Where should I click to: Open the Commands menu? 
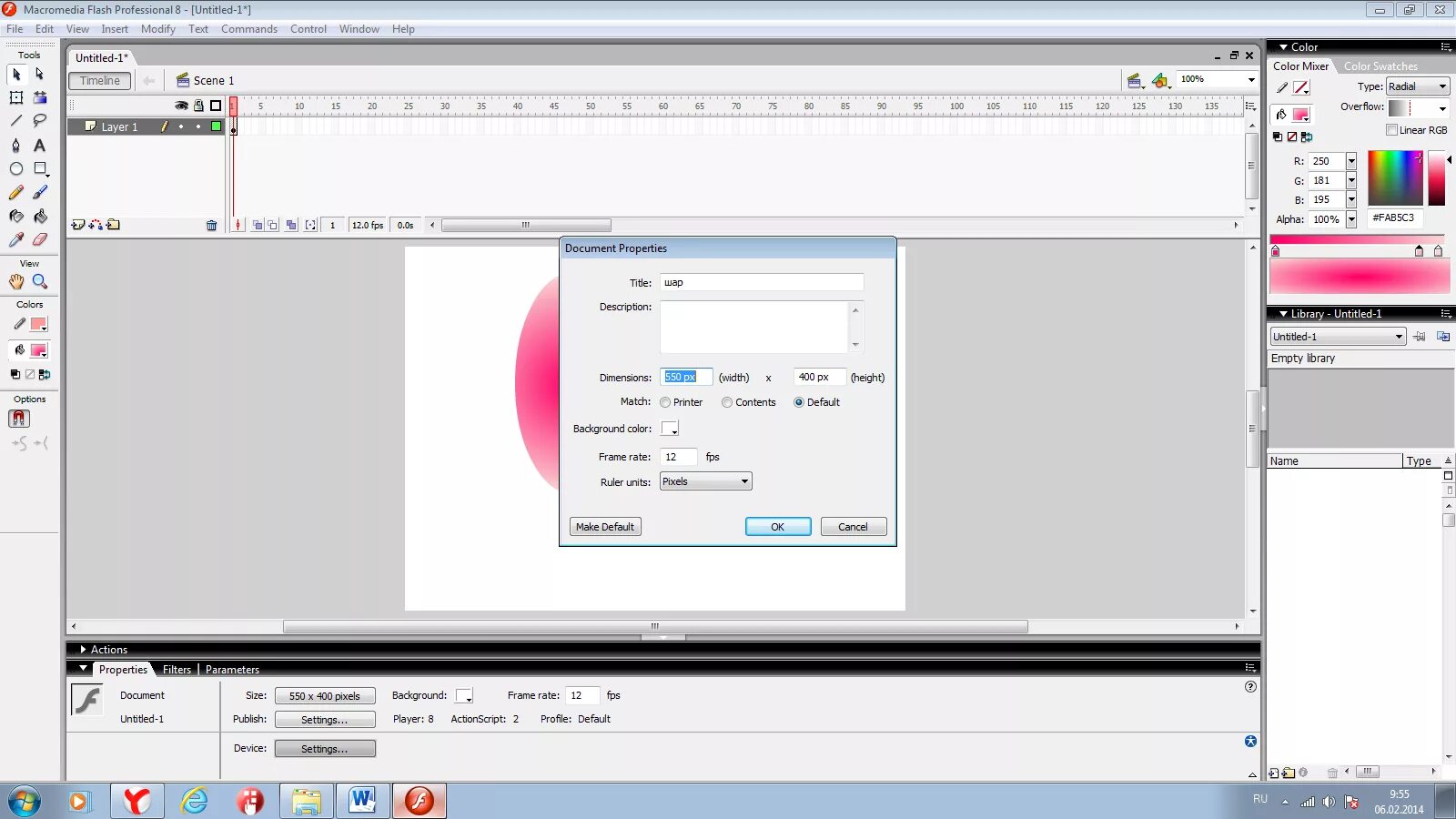click(x=249, y=29)
